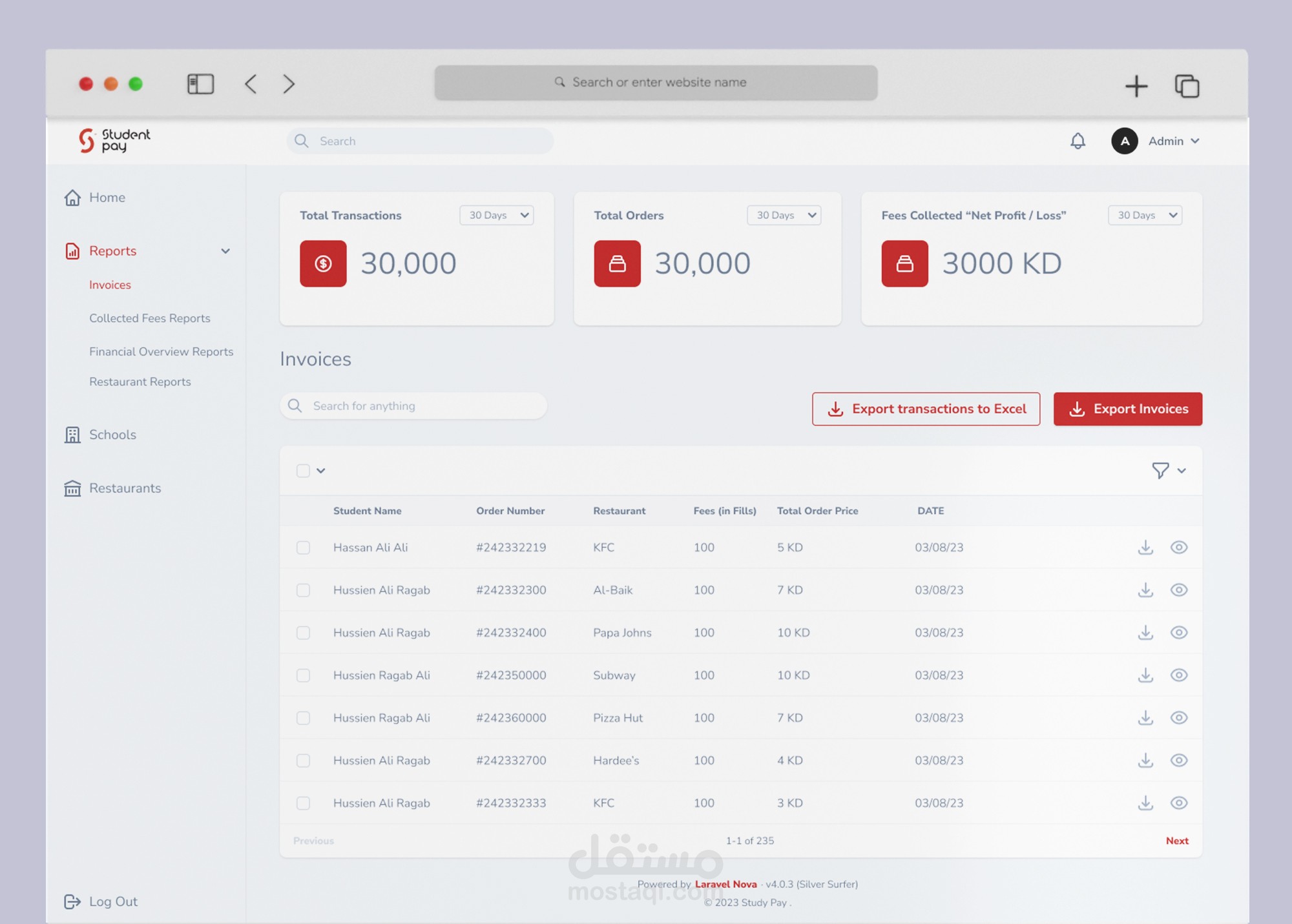Click the Student Pay logo
Image resolution: width=1292 pixels, height=924 pixels.
[x=114, y=140]
